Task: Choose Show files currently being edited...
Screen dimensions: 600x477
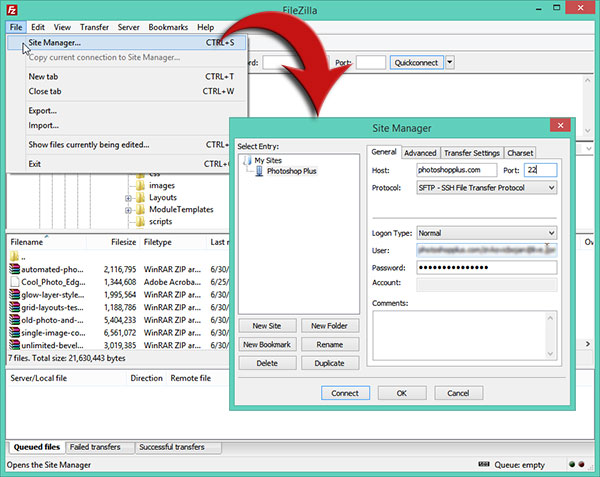Action: click(x=119, y=145)
